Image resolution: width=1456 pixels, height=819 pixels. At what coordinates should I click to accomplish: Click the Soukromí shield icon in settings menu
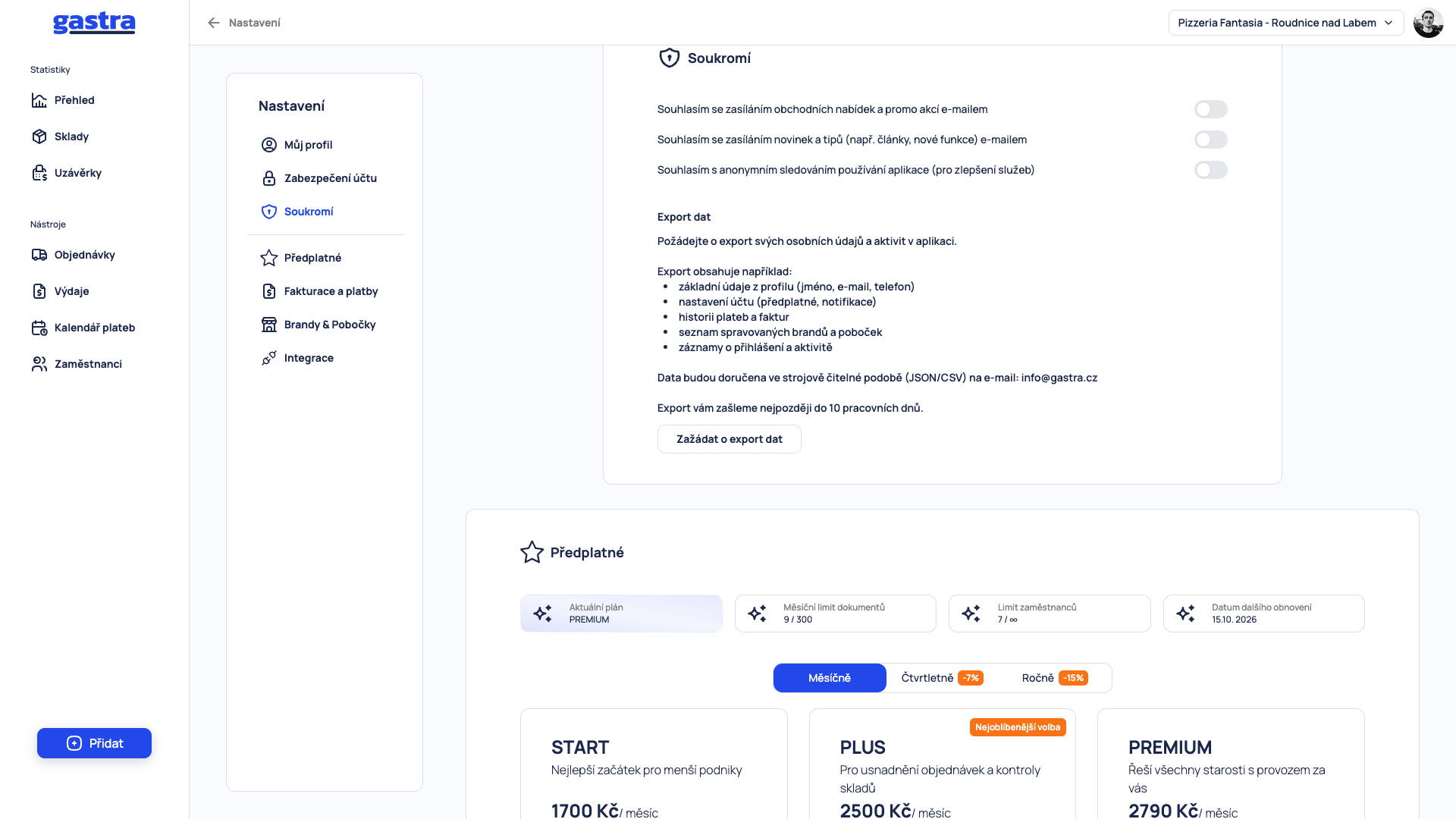tap(269, 212)
